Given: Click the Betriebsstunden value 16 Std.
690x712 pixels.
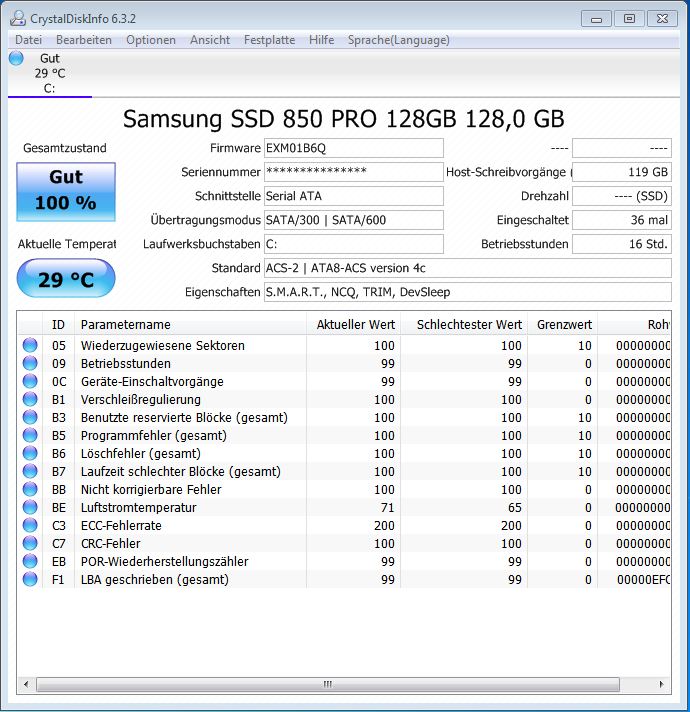Looking at the screenshot, I should 621,244.
